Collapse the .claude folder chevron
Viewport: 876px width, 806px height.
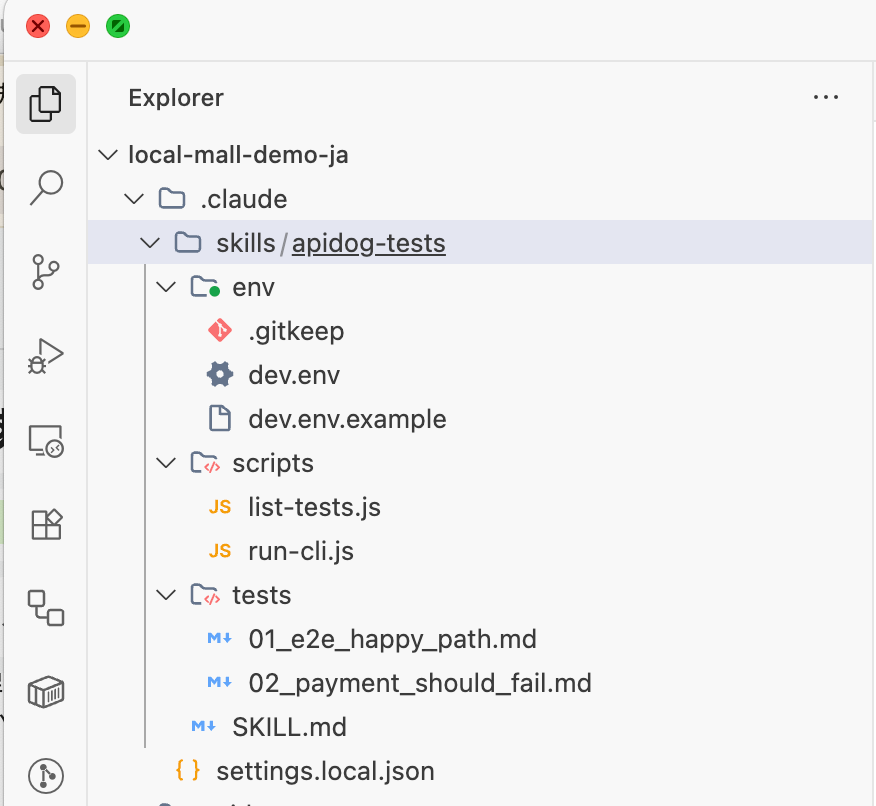pyautogui.click(x=134, y=199)
